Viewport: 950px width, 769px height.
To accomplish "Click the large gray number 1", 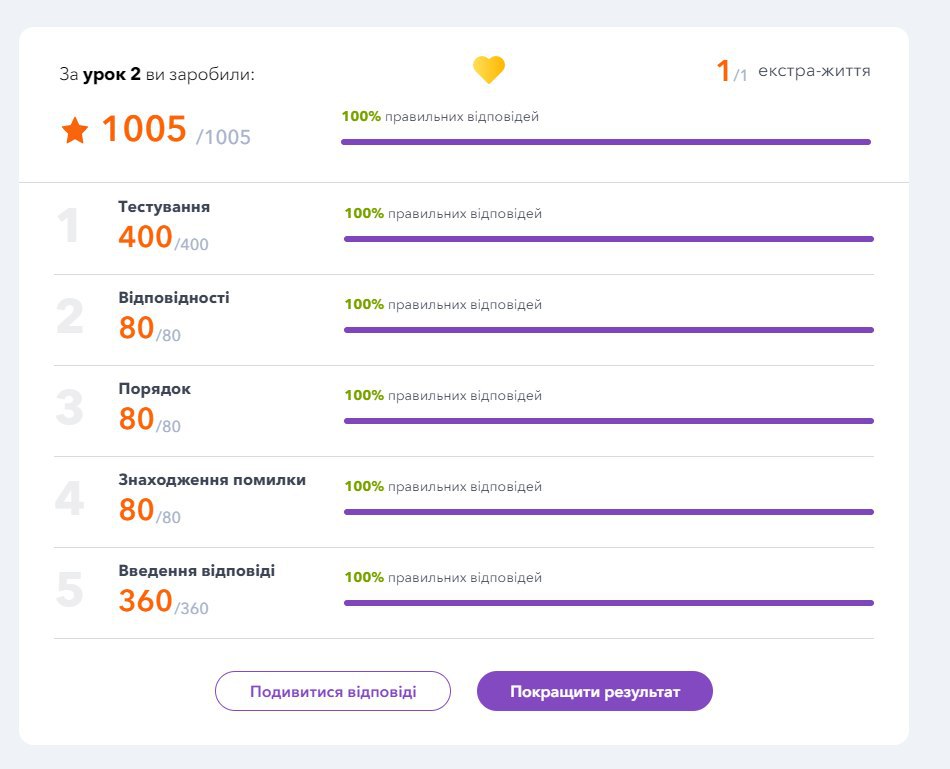I will [68, 226].
